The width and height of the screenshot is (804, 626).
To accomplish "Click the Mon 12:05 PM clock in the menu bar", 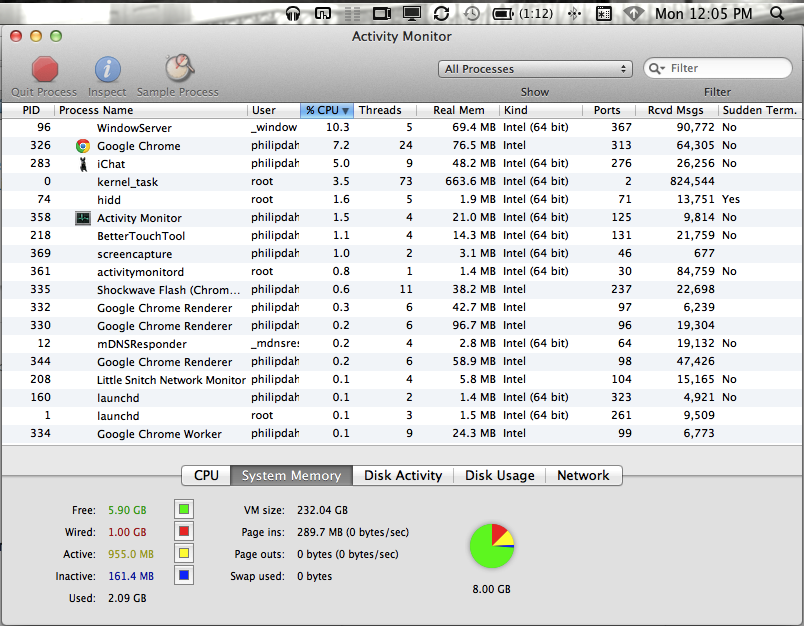I will [x=704, y=14].
